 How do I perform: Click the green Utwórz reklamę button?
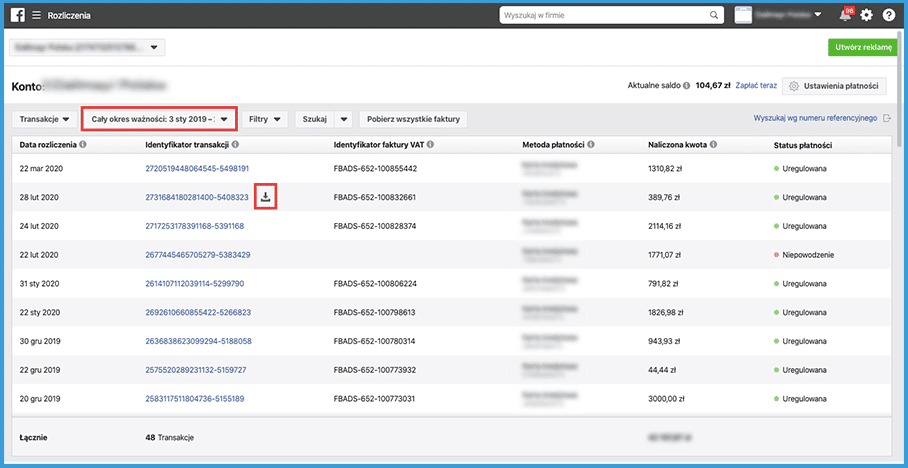(863, 47)
